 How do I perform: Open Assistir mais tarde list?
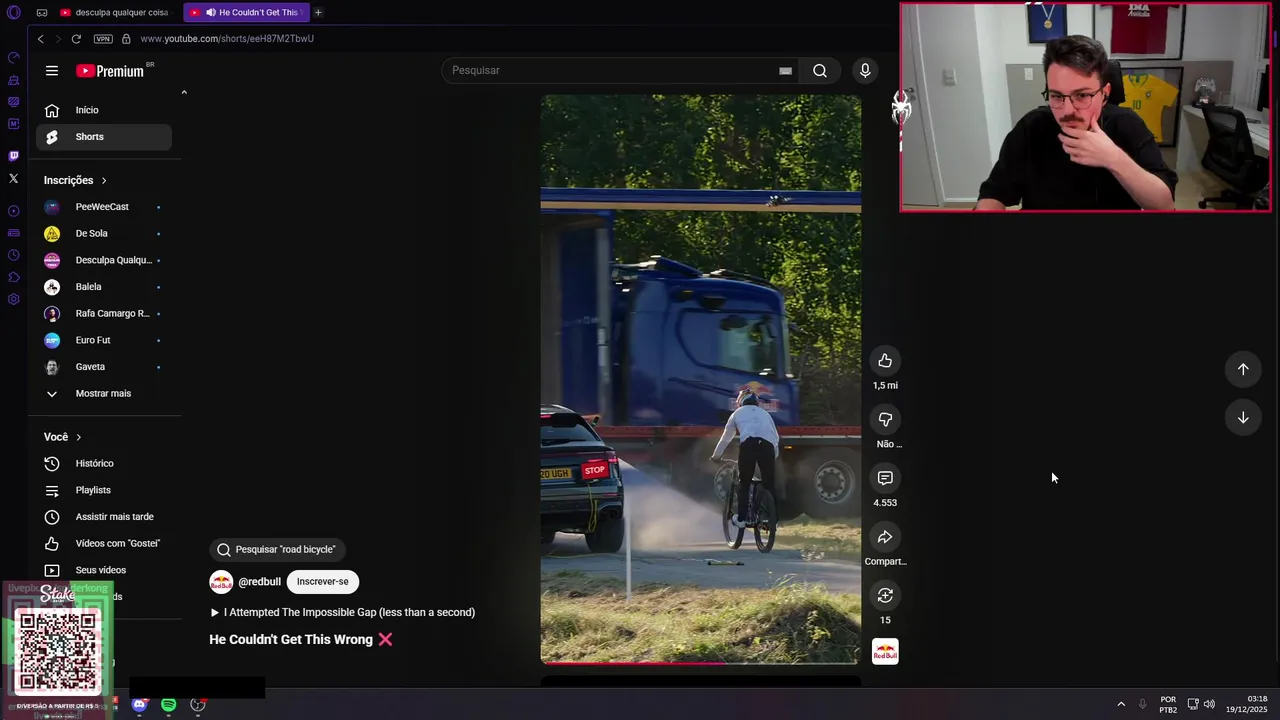[104, 517]
